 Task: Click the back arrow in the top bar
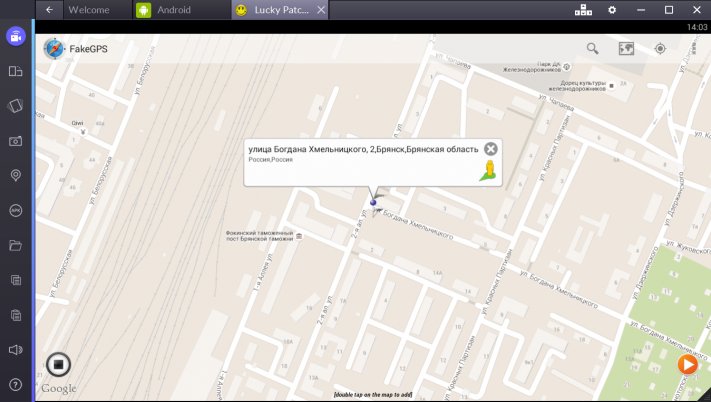[49, 10]
